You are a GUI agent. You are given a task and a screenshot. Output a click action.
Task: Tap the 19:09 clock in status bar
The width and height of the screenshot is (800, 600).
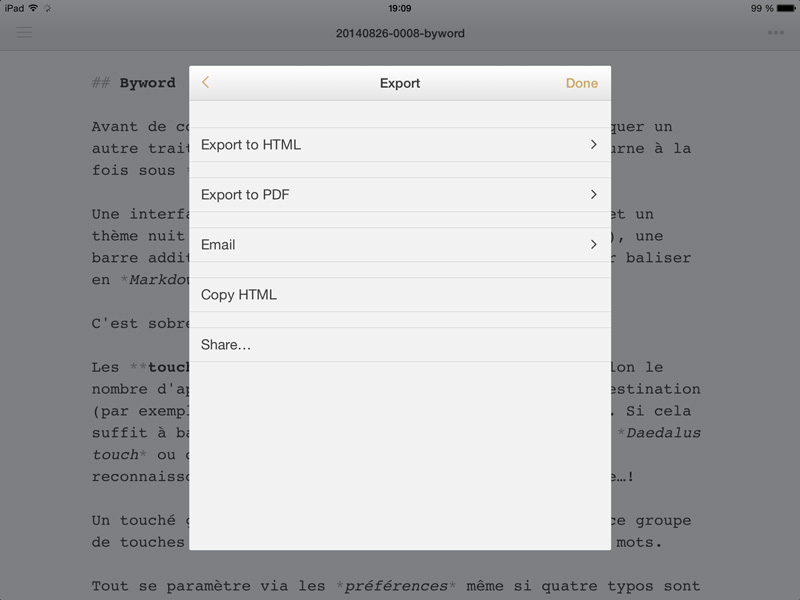[399, 8]
